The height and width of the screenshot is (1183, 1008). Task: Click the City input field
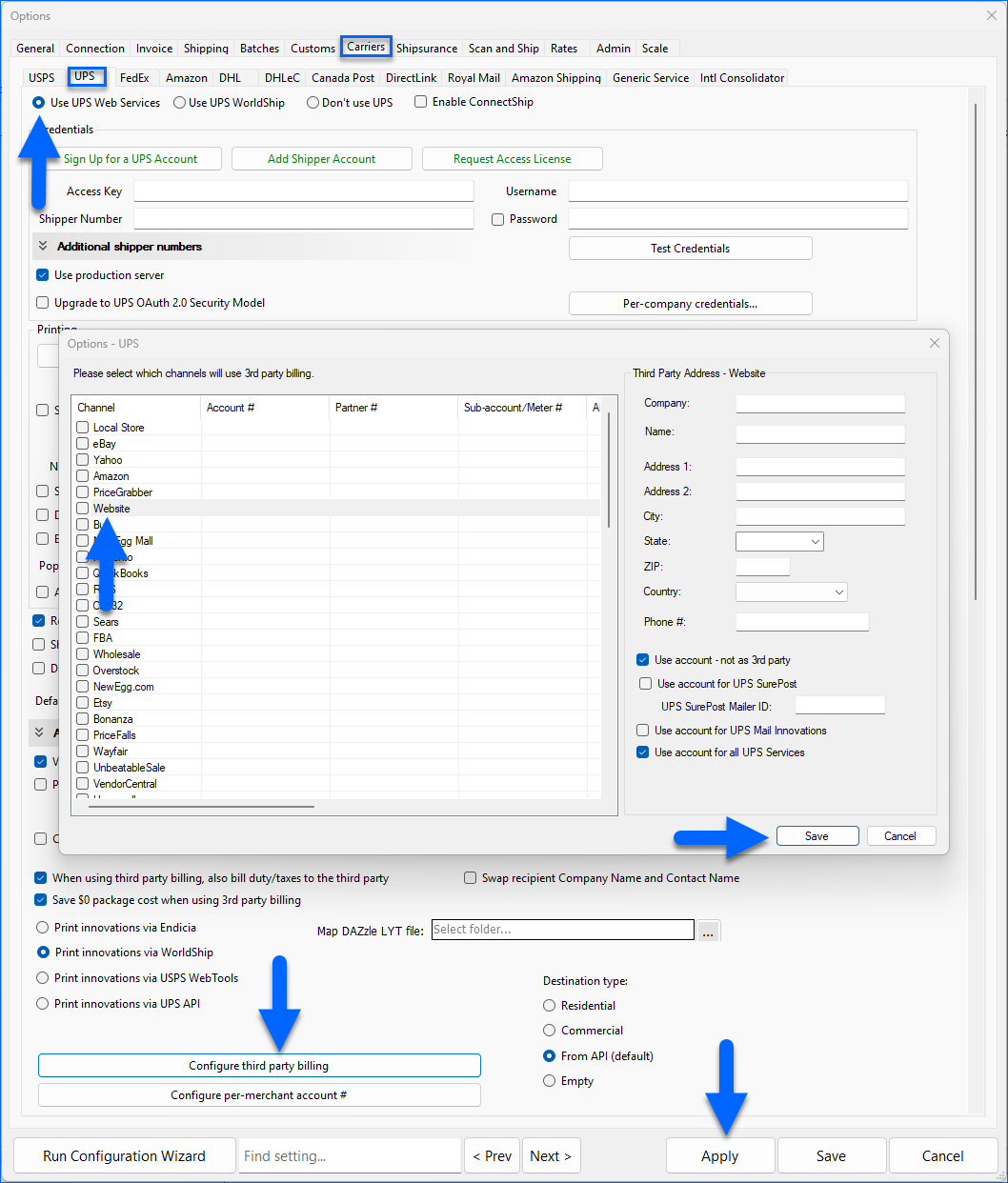pos(820,516)
